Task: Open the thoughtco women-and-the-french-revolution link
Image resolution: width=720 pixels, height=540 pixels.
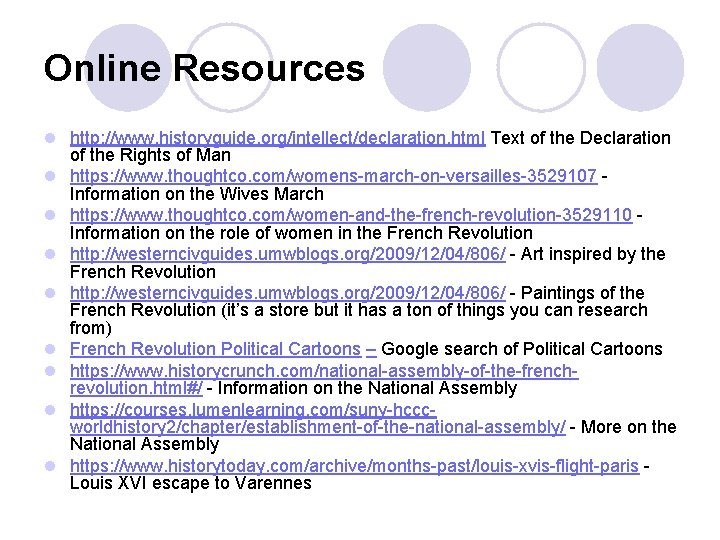Action: coord(351,215)
